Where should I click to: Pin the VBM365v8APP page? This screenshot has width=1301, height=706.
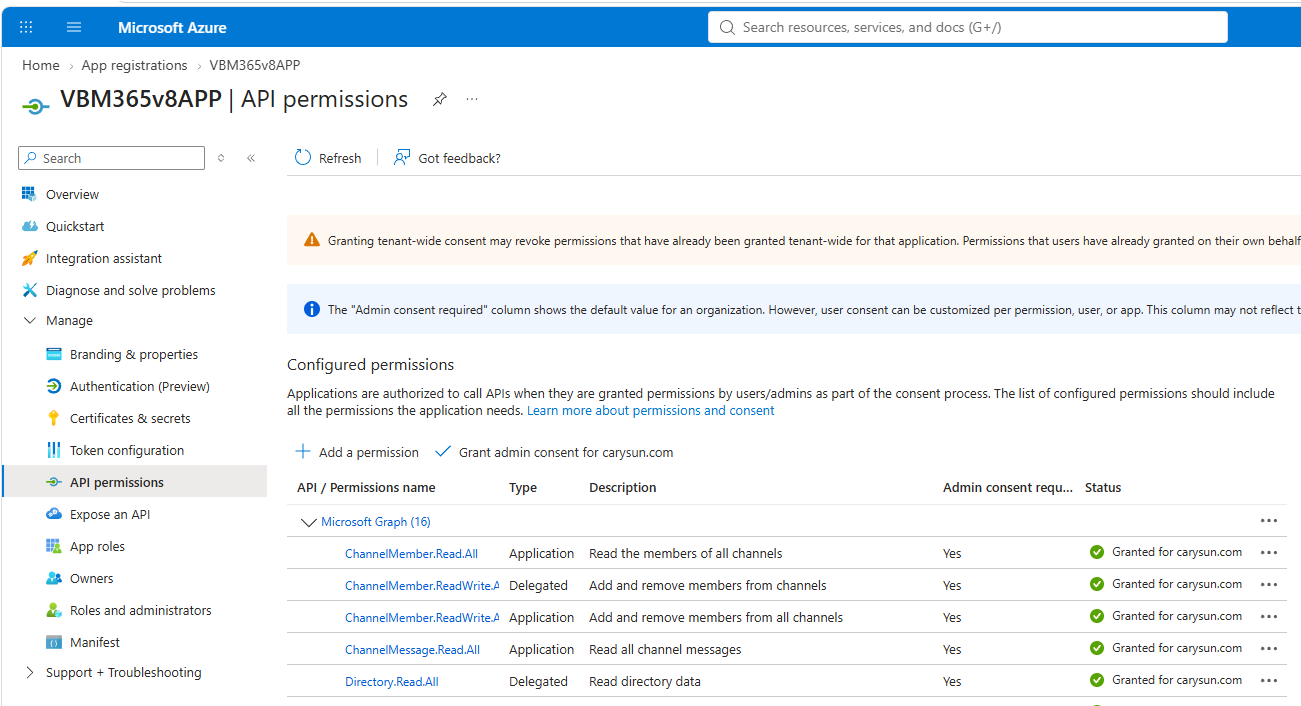coord(439,99)
